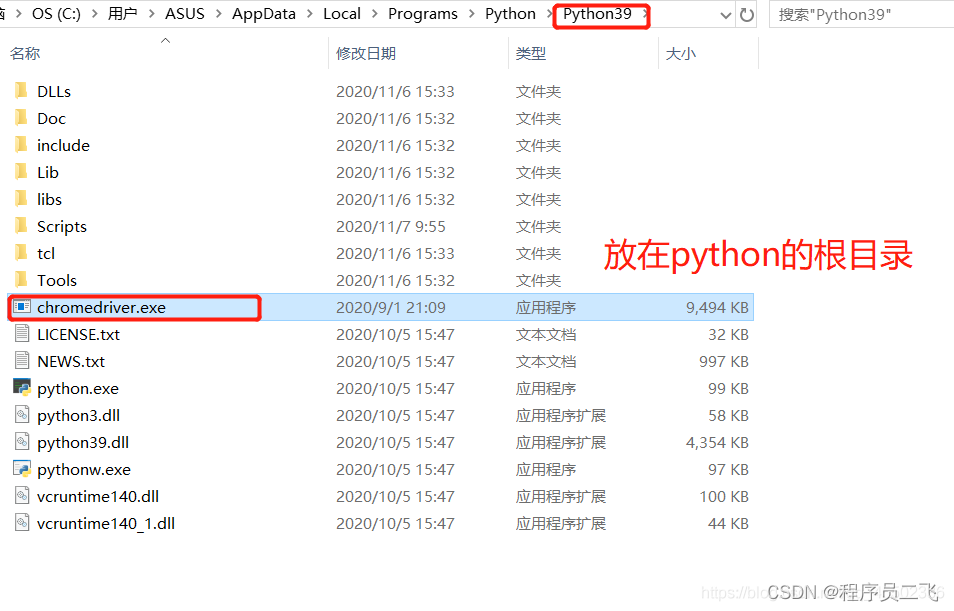Expand the chevron after 用户 breadcrumb
Viewport: 954px width, 611px height.
151,14
